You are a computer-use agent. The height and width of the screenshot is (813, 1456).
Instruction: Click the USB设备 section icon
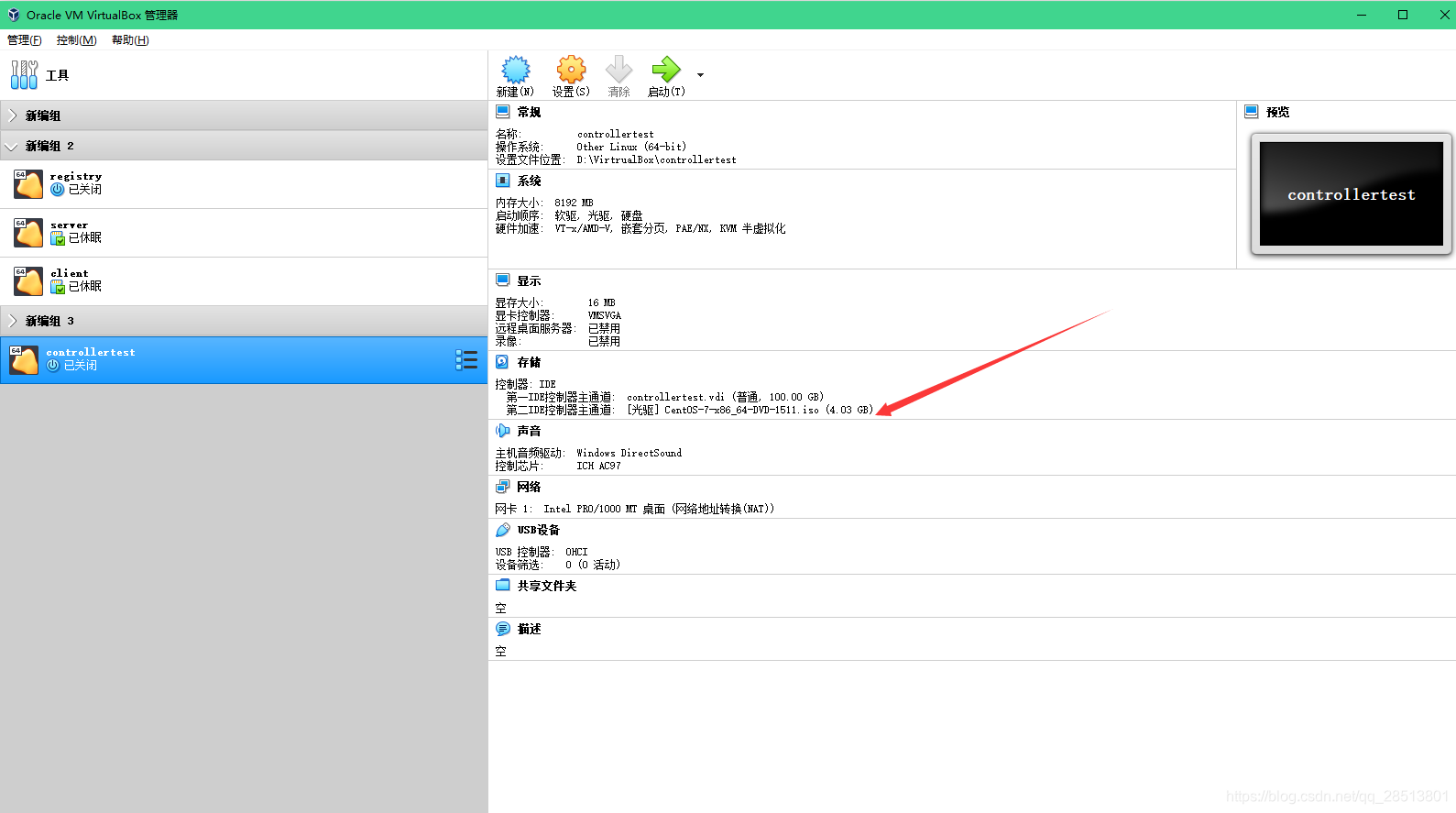click(502, 530)
